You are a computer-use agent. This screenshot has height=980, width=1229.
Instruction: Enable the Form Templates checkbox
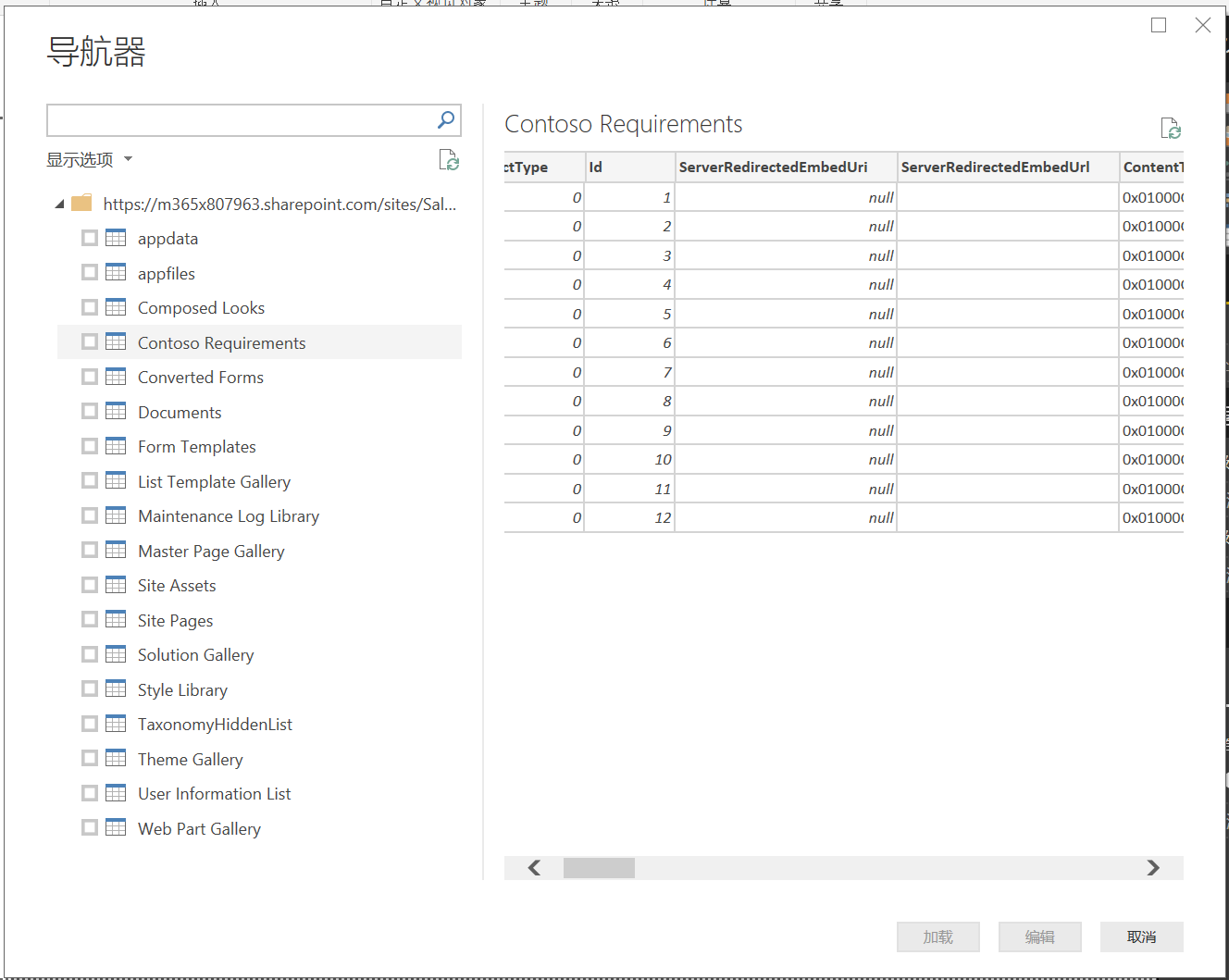89,445
